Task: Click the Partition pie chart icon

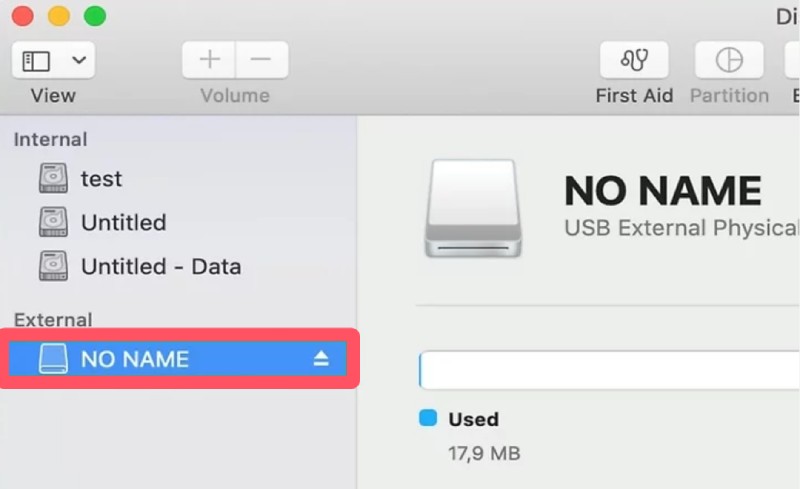Action: tap(729, 60)
